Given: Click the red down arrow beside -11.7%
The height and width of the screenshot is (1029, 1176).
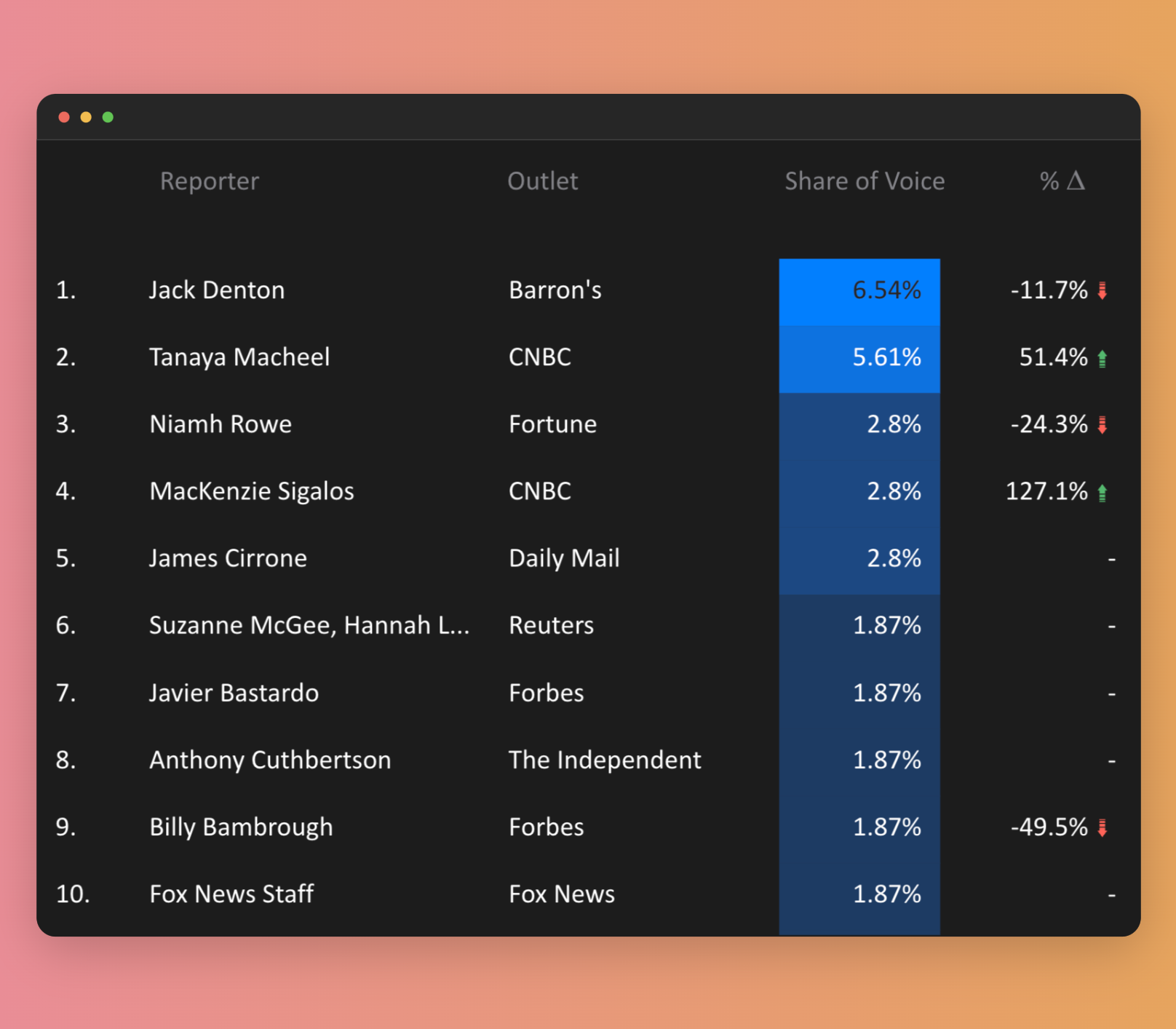Looking at the screenshot, I should 1102,291.
